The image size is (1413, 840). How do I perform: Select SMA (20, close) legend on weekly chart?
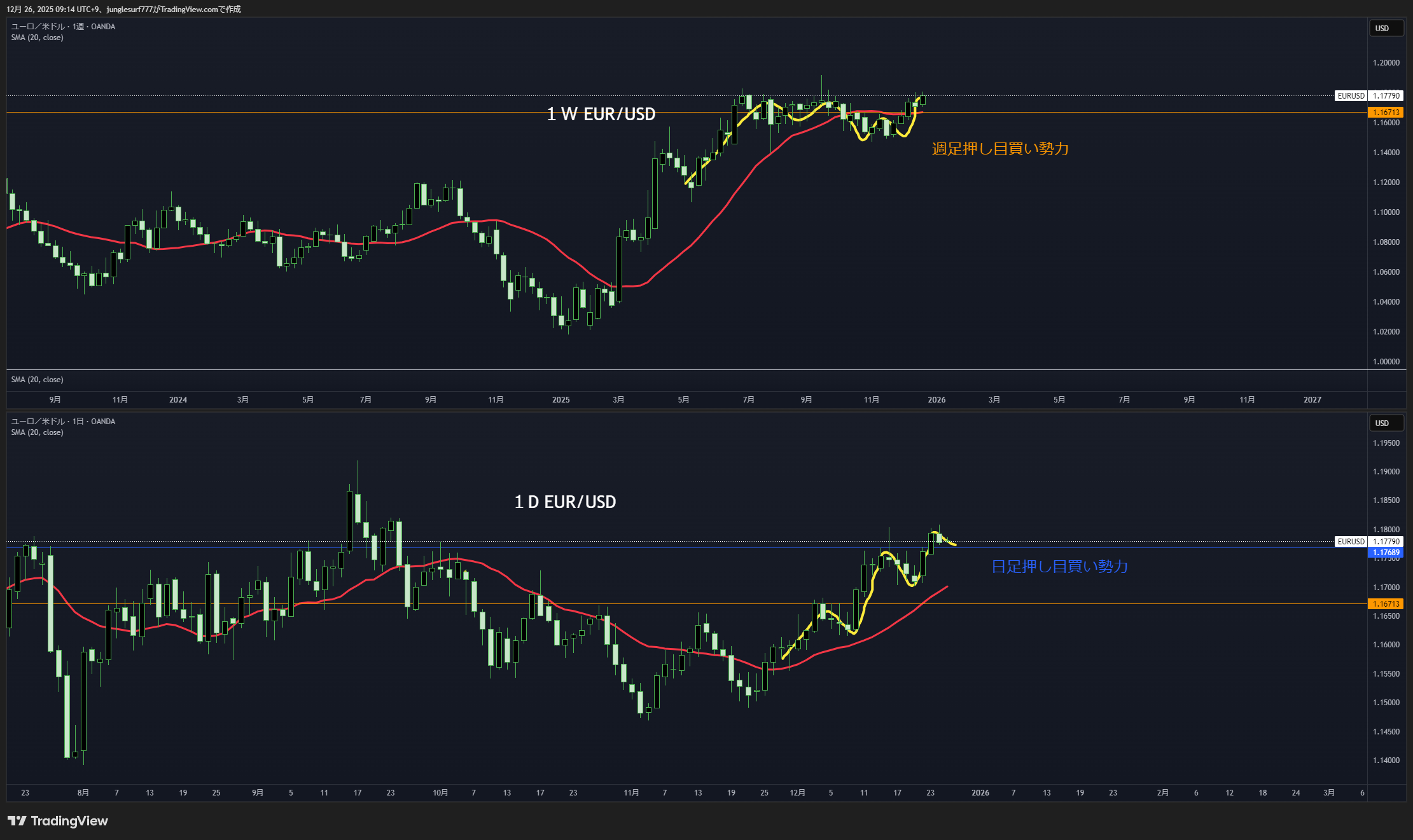pyautogui.click(x=37, y=38)
